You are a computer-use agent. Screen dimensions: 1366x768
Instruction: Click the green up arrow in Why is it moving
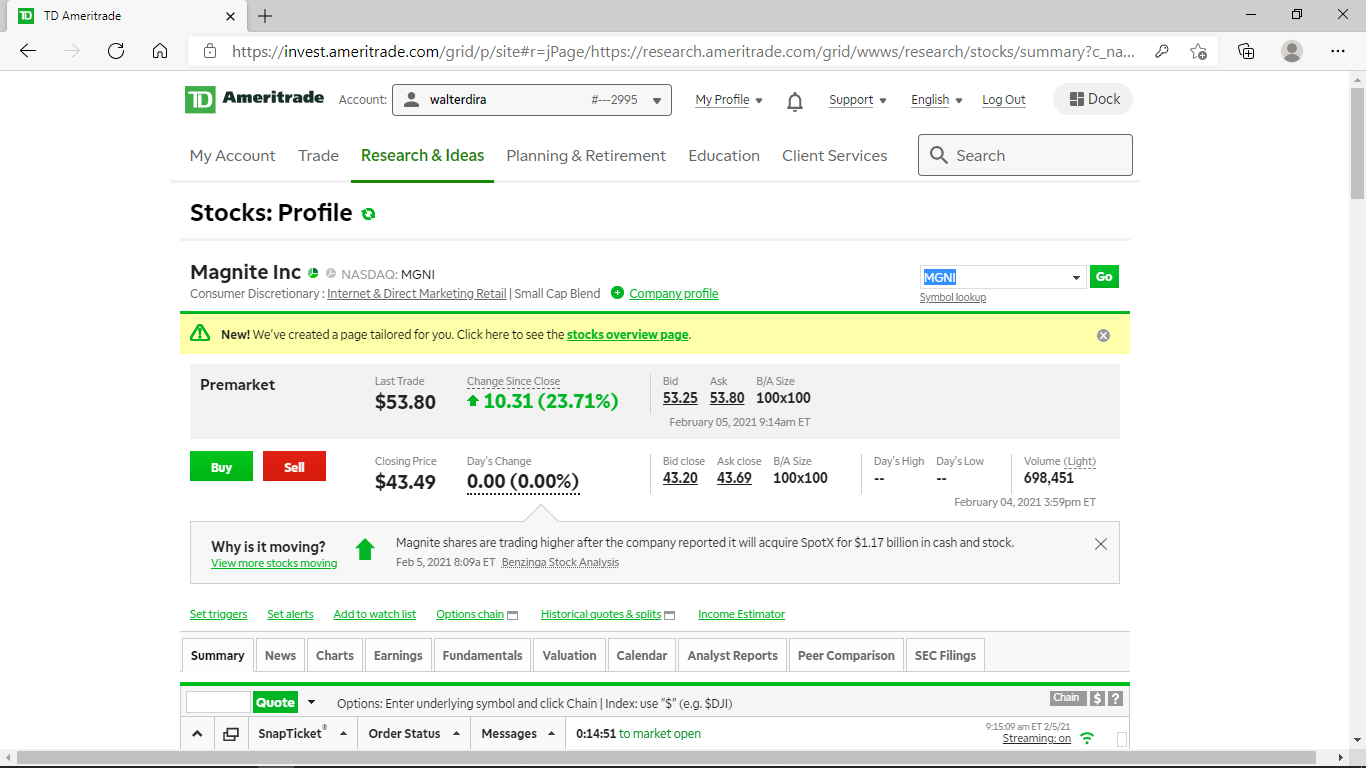pyautogui.click(x=365, y=549)
